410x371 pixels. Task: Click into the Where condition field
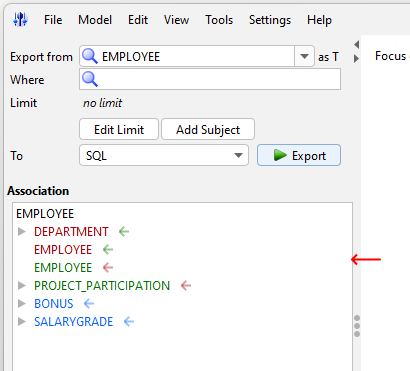pos(210,79)
